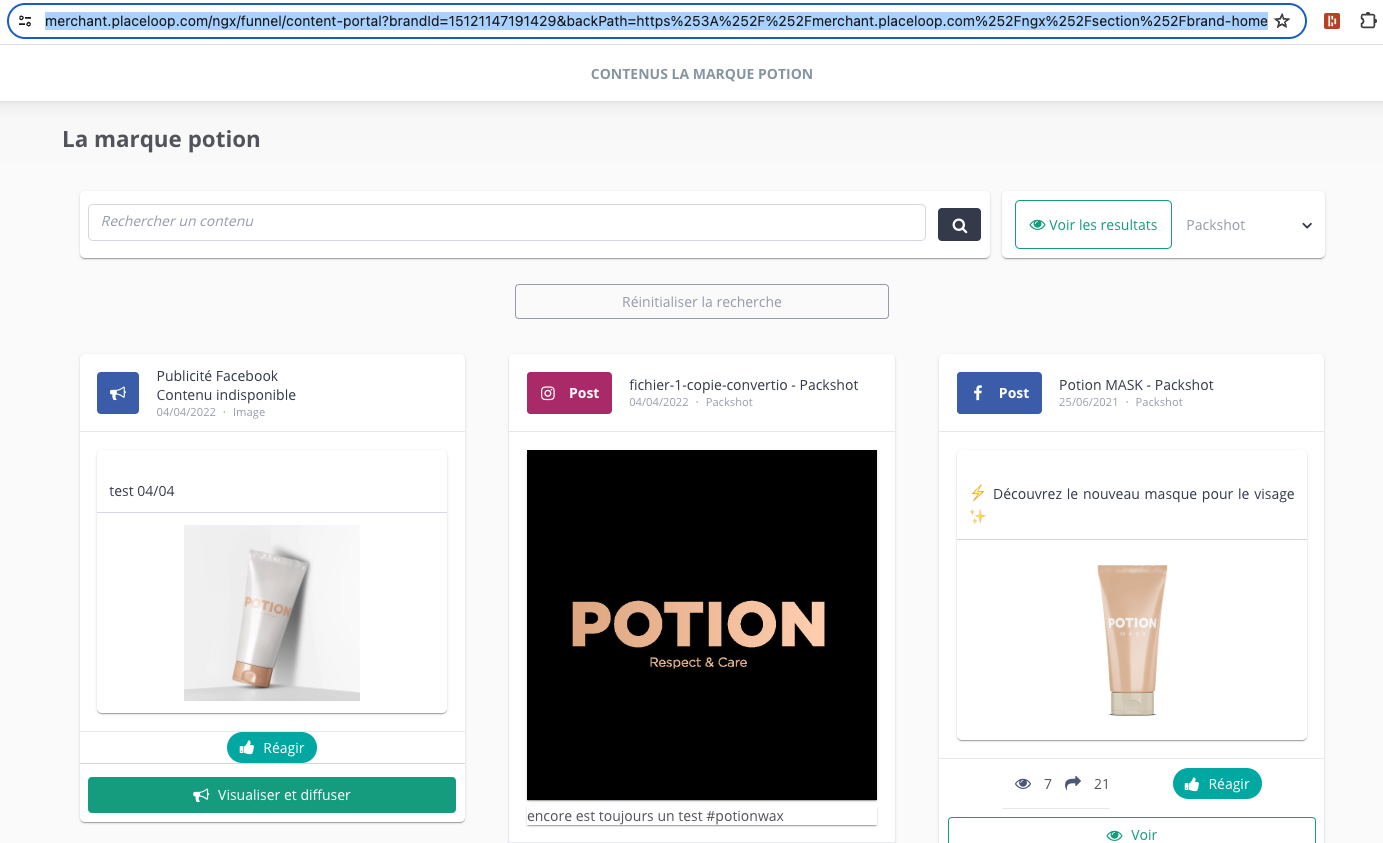Open the Packshot filter dropdown

(x=1249, y=225)
